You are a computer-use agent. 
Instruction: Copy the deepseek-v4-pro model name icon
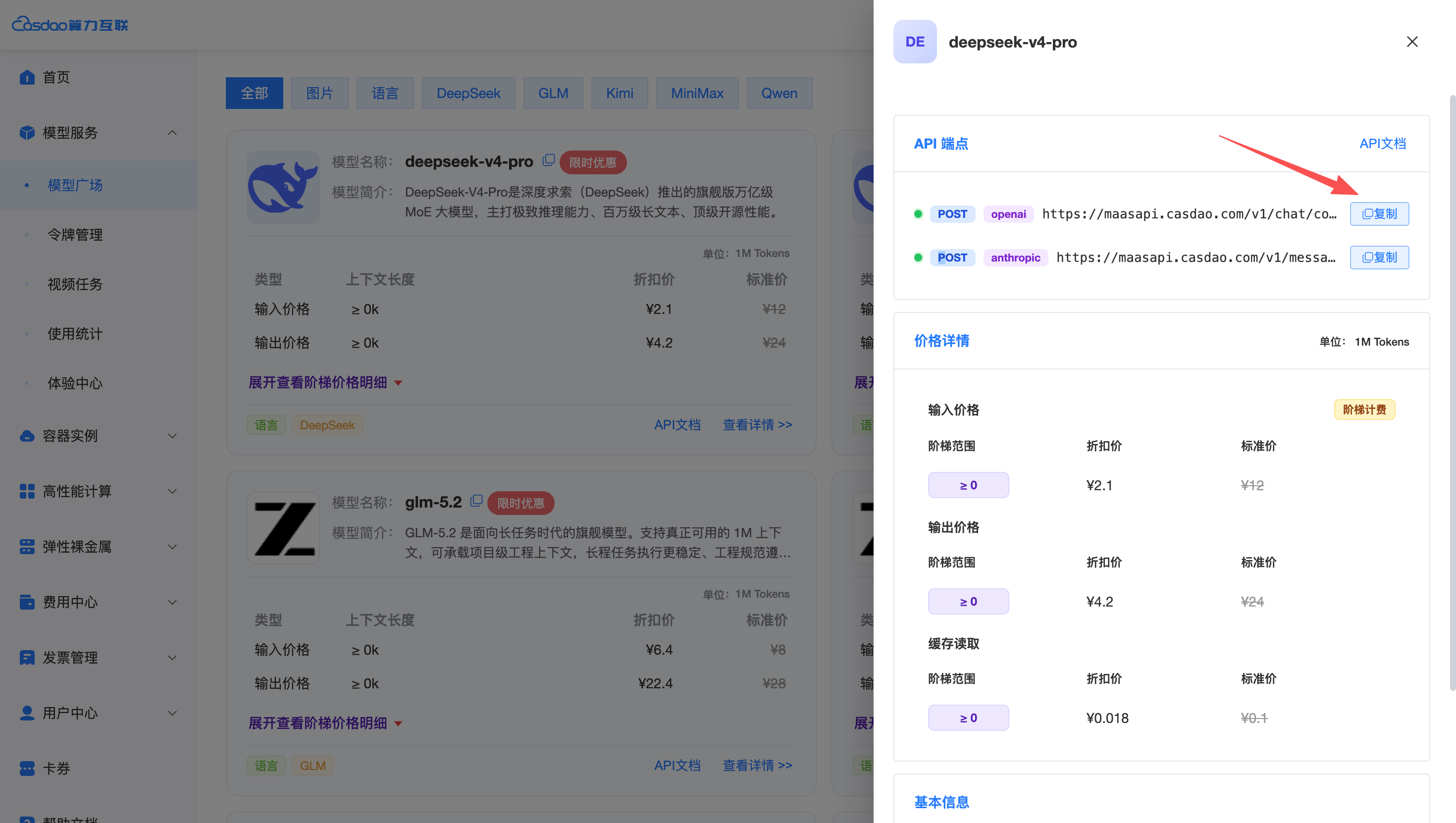point(548,160)
